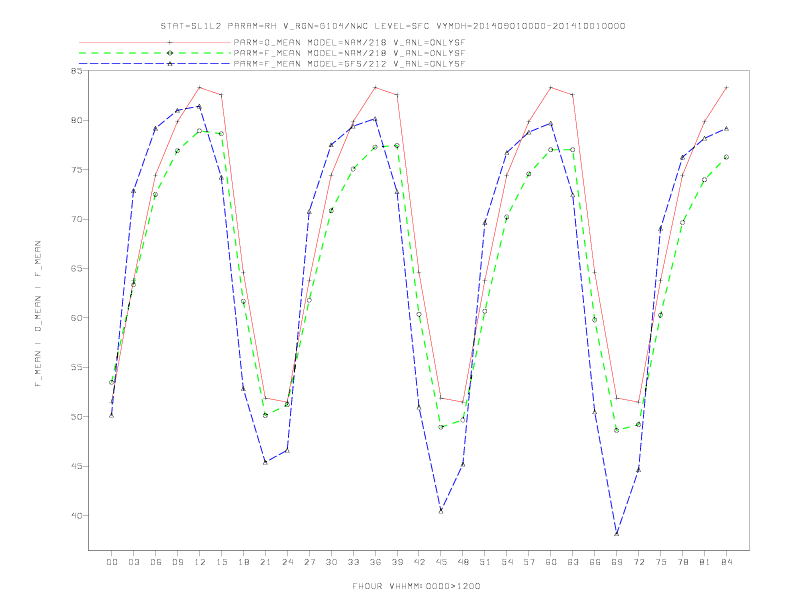
Task: Select legend entry PARM=F_MEAN MODEL=GFS/212
Action: (x=350, y=64)
